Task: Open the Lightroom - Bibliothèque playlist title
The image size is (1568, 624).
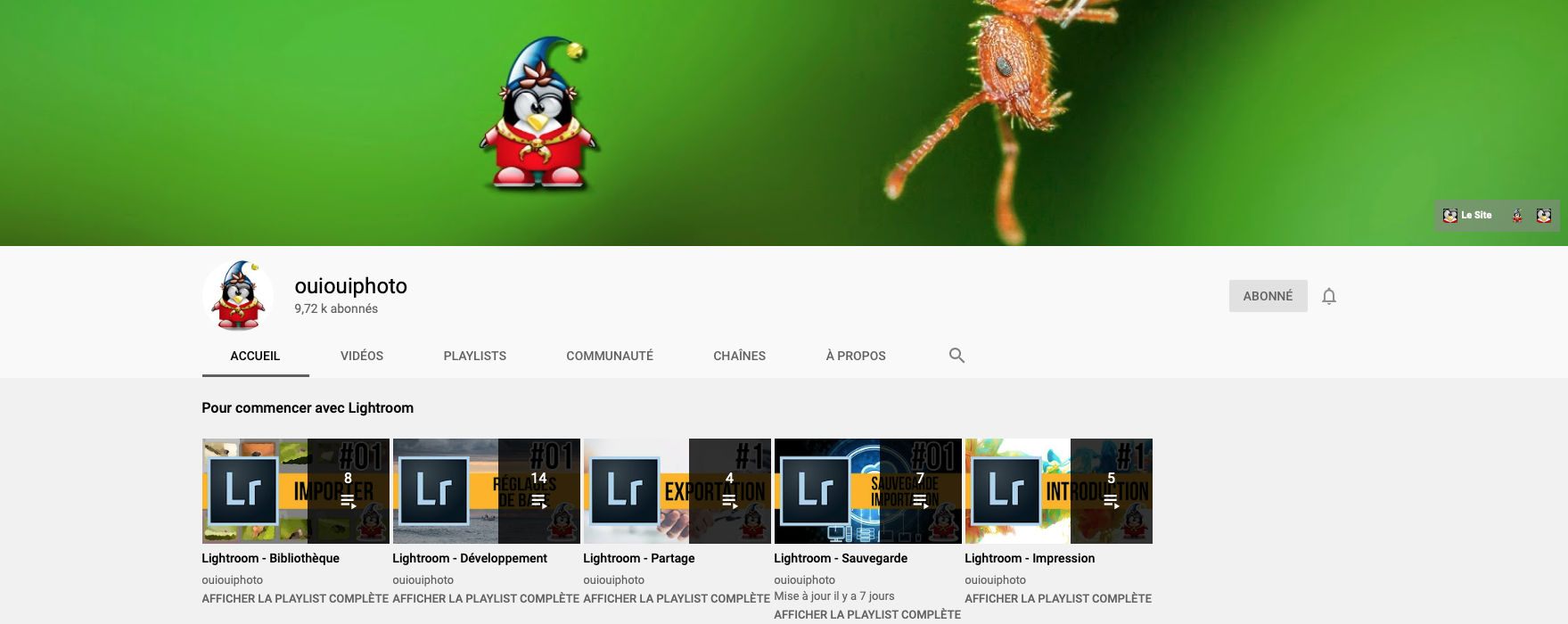Action: [271, 558]
